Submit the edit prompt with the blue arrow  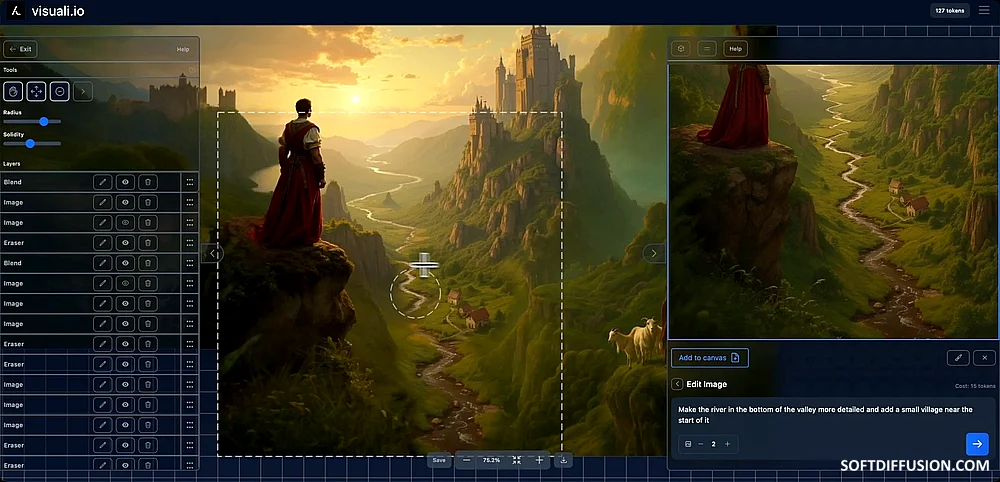pos(977,444)
